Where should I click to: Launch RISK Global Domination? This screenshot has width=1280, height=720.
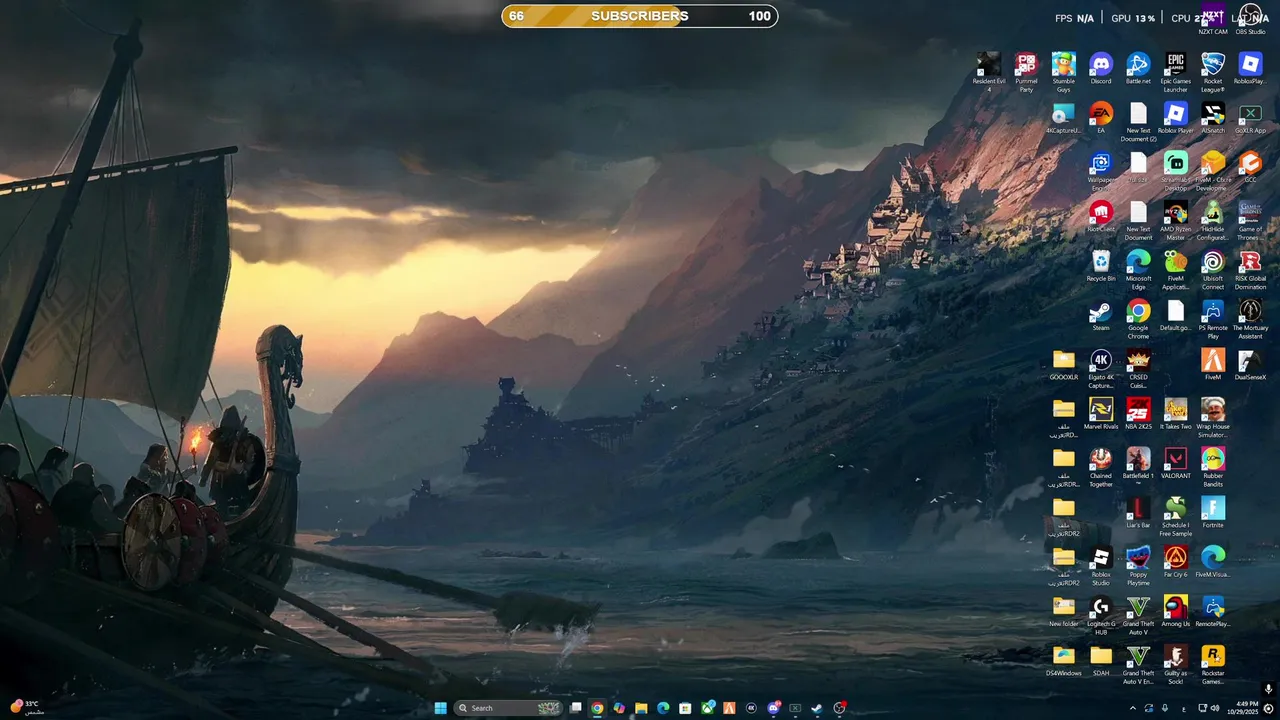point(1250,269)
